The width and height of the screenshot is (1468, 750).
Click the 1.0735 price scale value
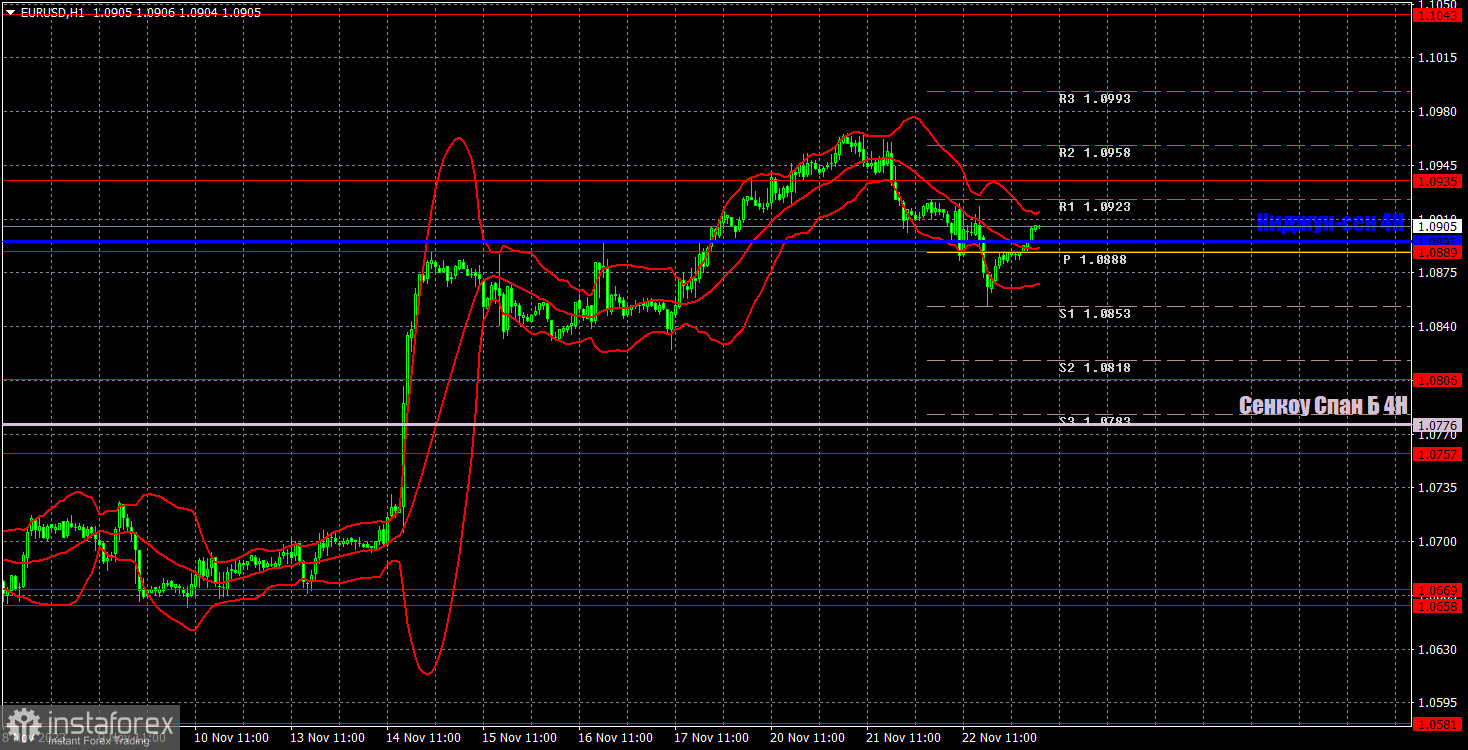point(1436,487)
